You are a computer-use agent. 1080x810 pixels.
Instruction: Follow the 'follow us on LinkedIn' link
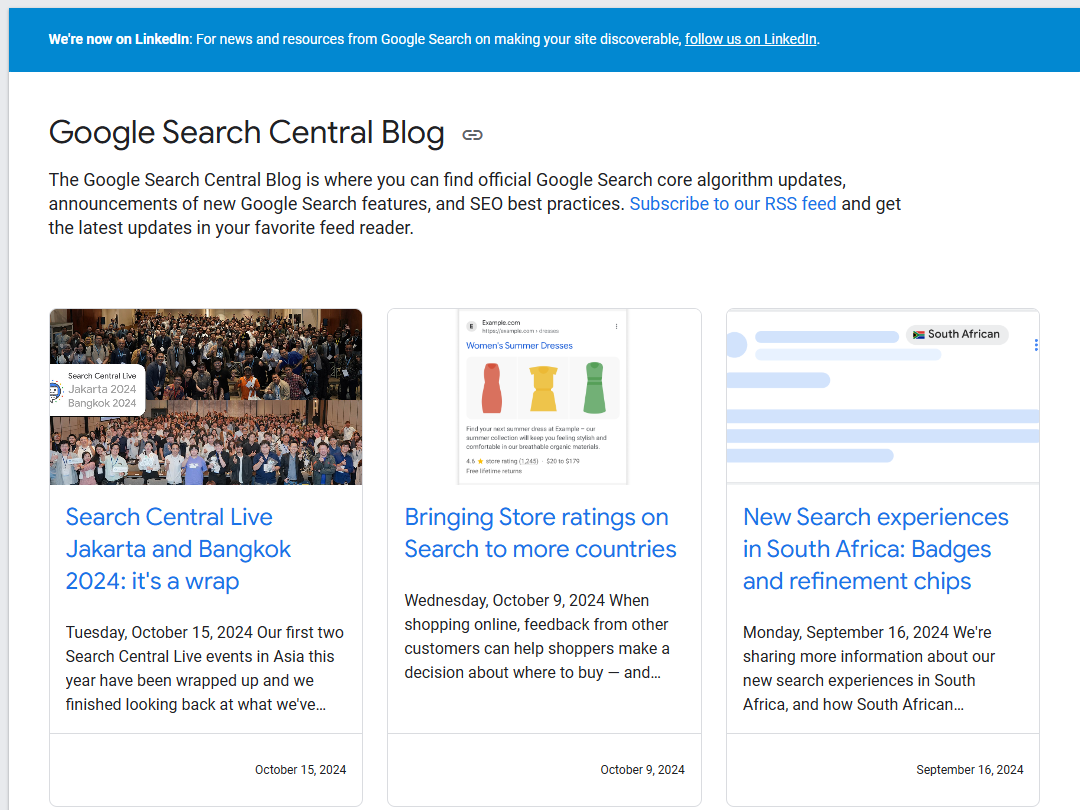[750, 39]
